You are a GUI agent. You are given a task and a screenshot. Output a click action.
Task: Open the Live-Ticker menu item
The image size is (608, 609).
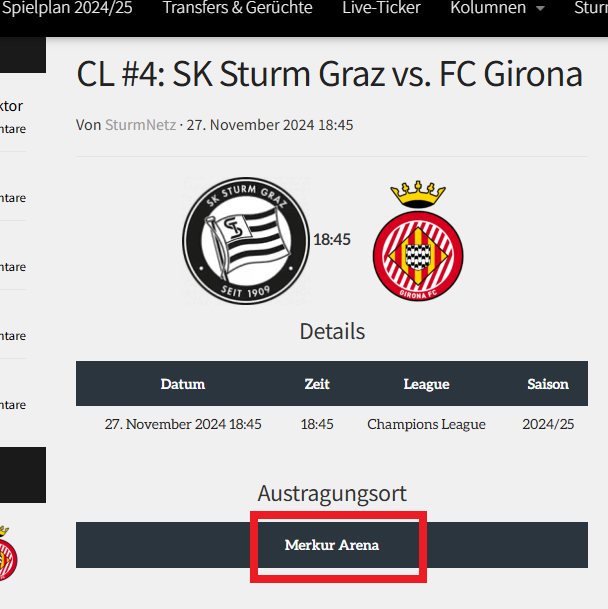click(381, 8)
